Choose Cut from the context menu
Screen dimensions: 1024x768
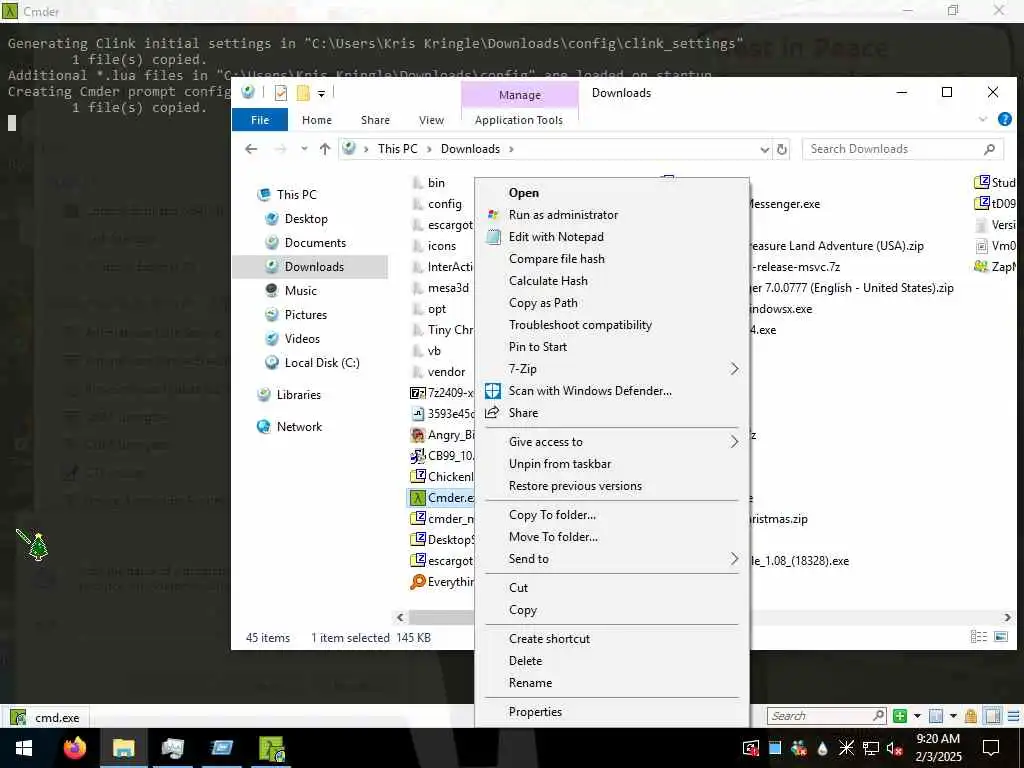point(518,588)
